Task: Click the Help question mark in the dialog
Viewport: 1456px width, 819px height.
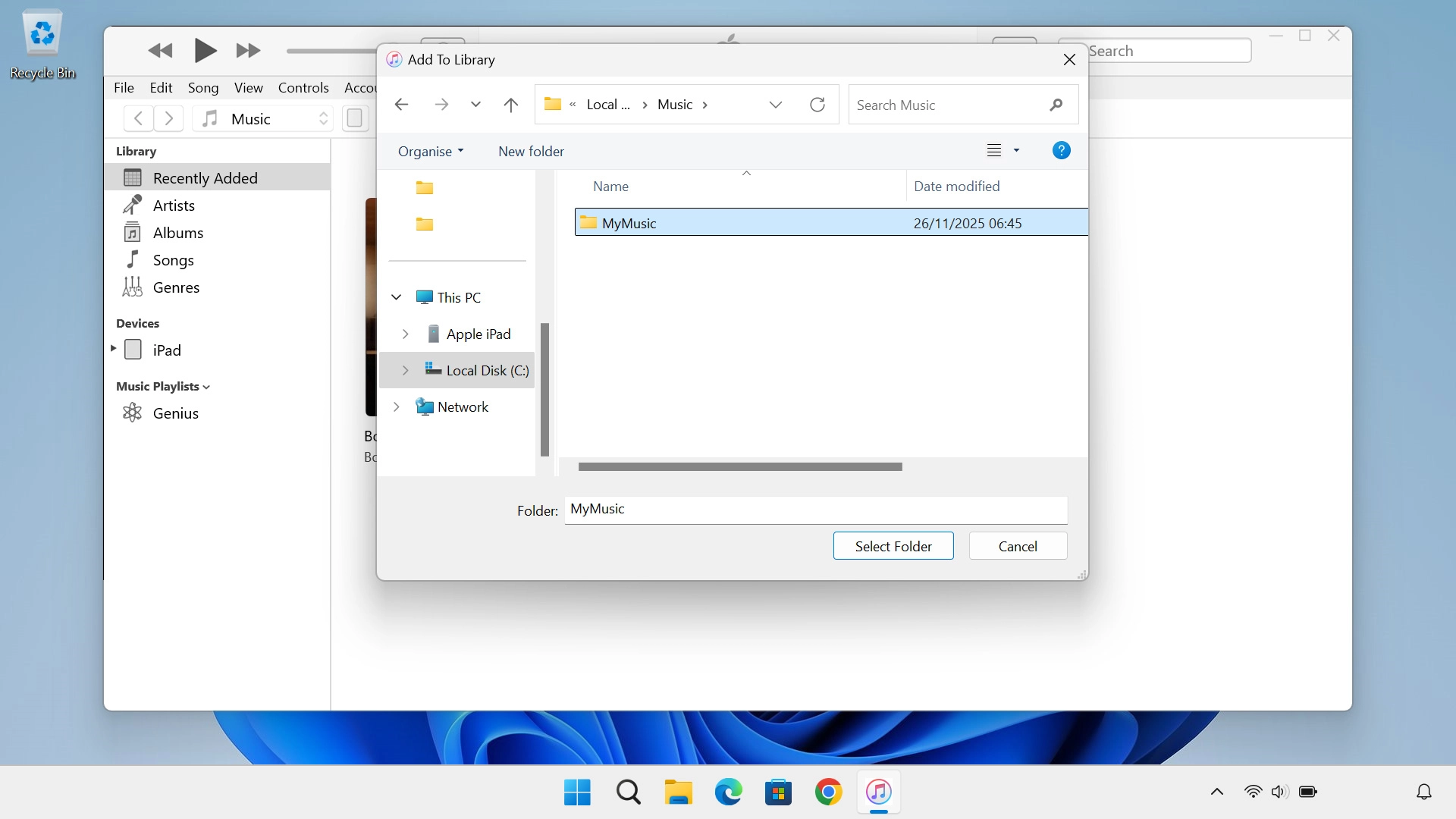Action: pos(1061,150)
